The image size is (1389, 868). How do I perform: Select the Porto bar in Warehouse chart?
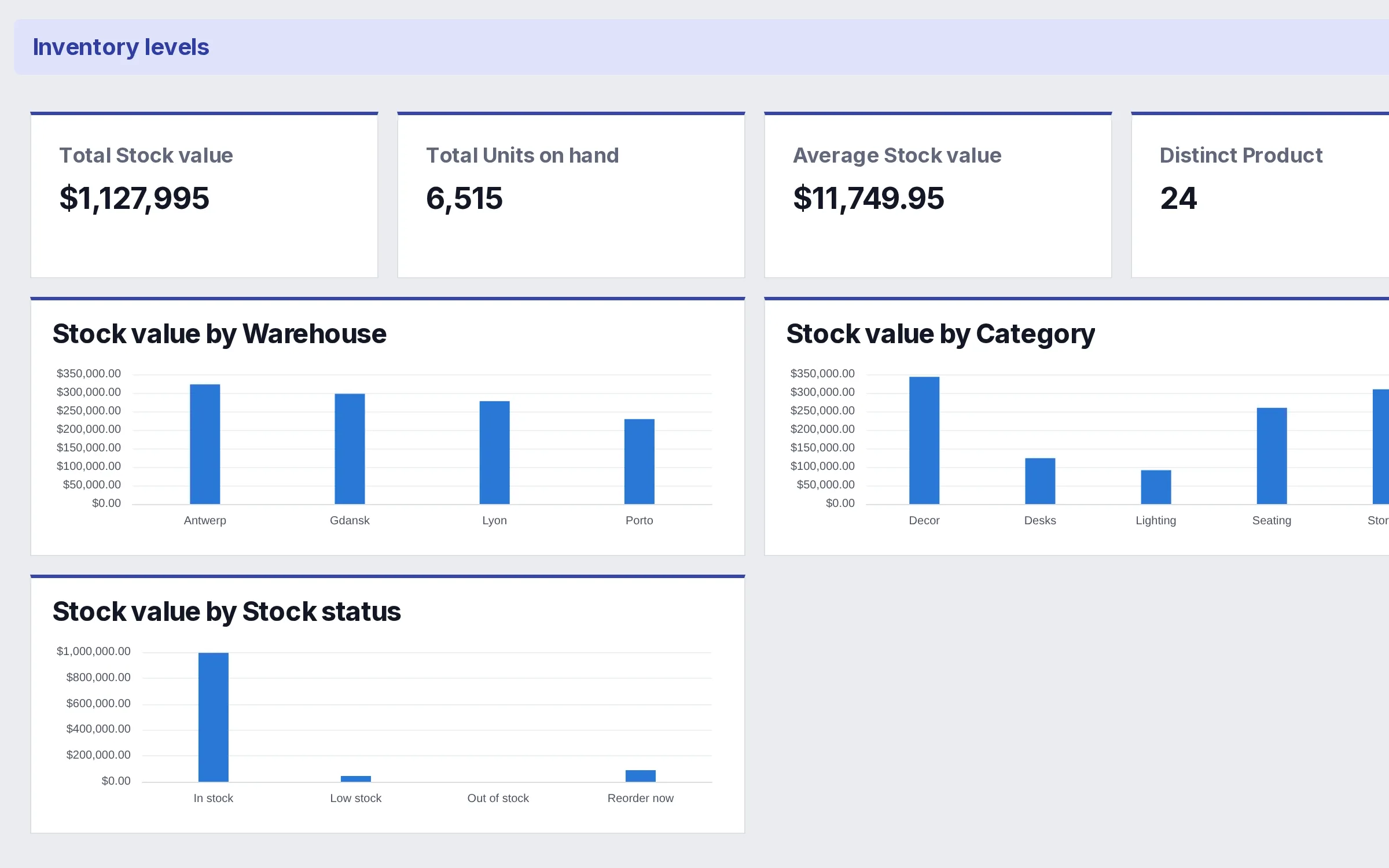(x=639, y=461)
